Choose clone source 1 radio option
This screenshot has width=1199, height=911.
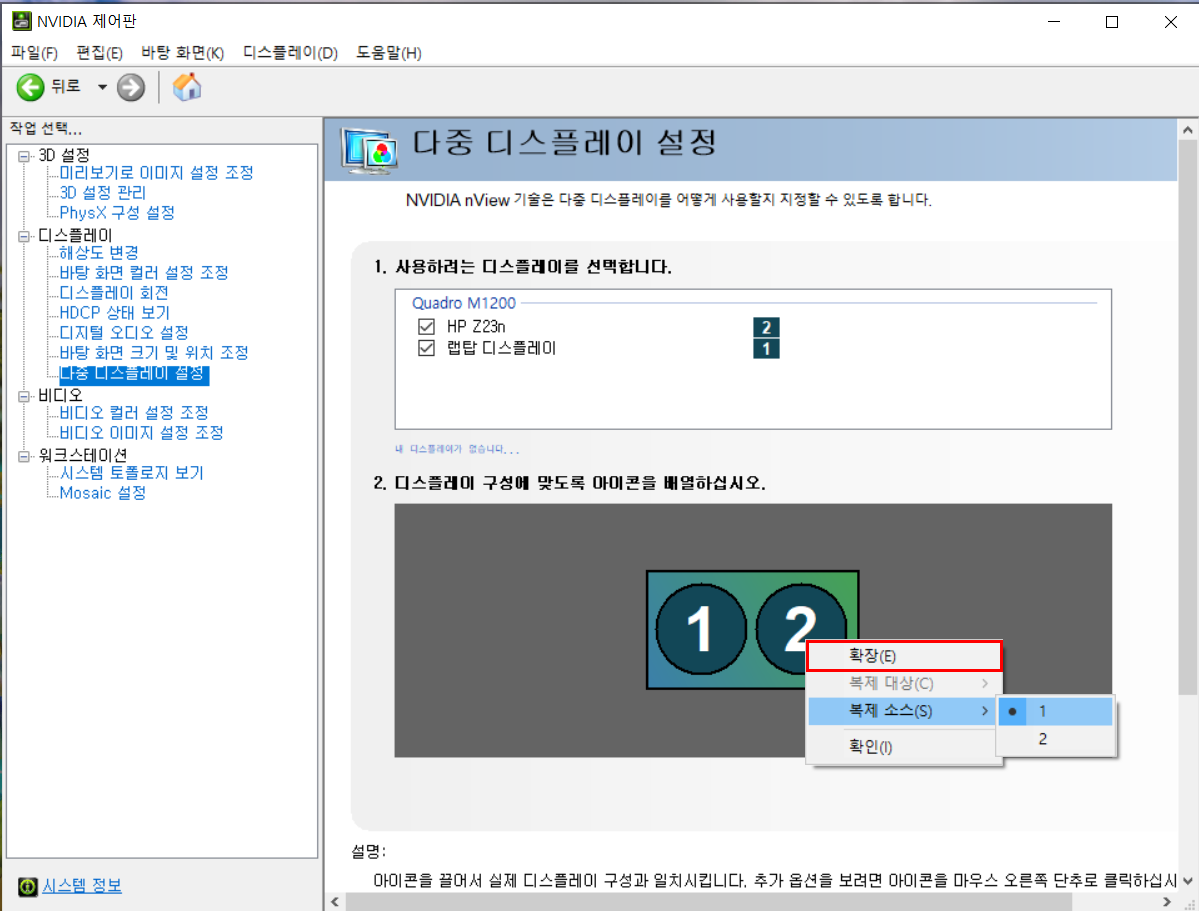coord(1055,711)
